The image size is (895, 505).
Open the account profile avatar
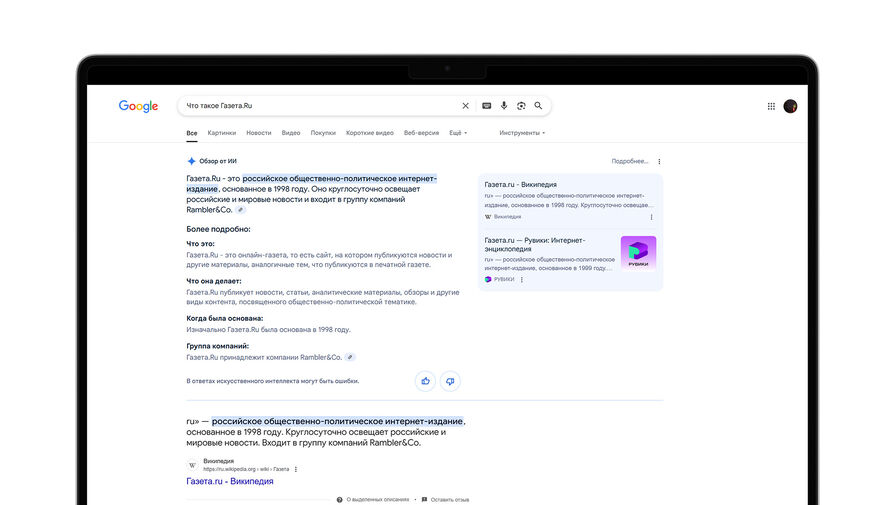tap(790, 106)
